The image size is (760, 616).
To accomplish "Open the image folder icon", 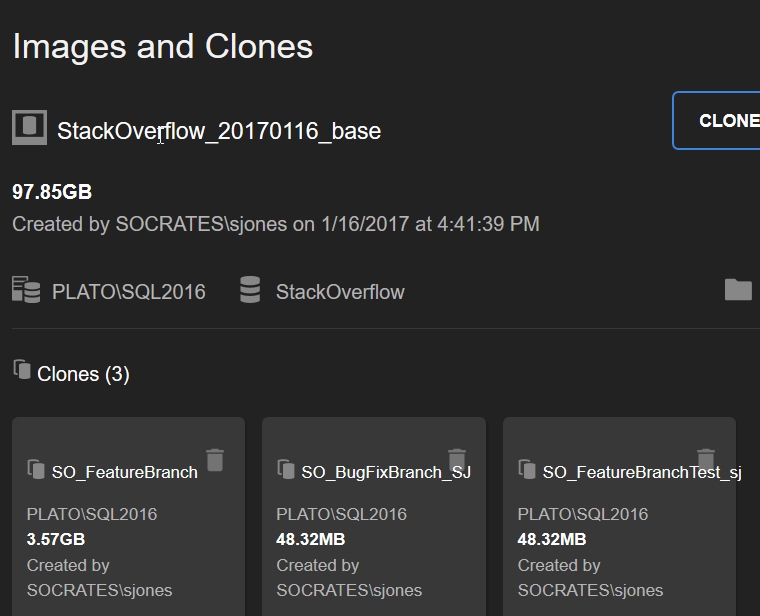I will point(738,290).
